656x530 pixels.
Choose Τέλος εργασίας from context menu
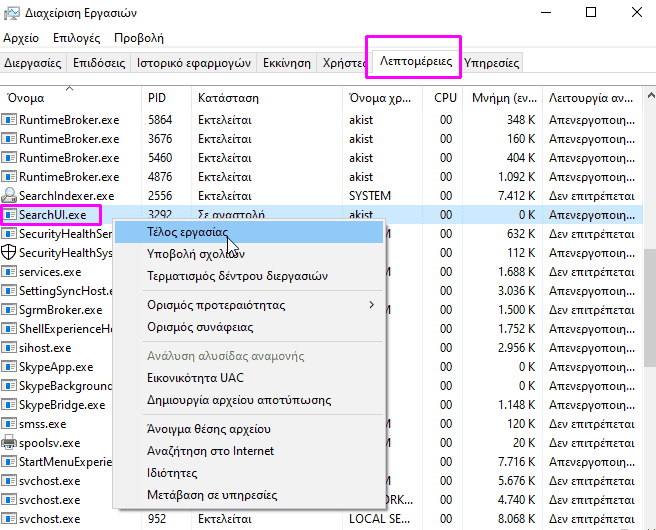pyautogui.click(x=249, y=232)
